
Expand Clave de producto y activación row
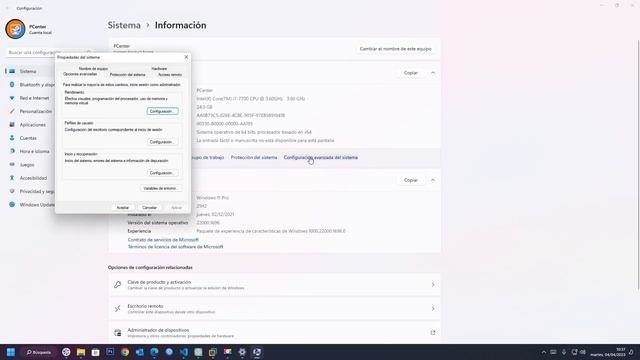click(x=274, y=284)
